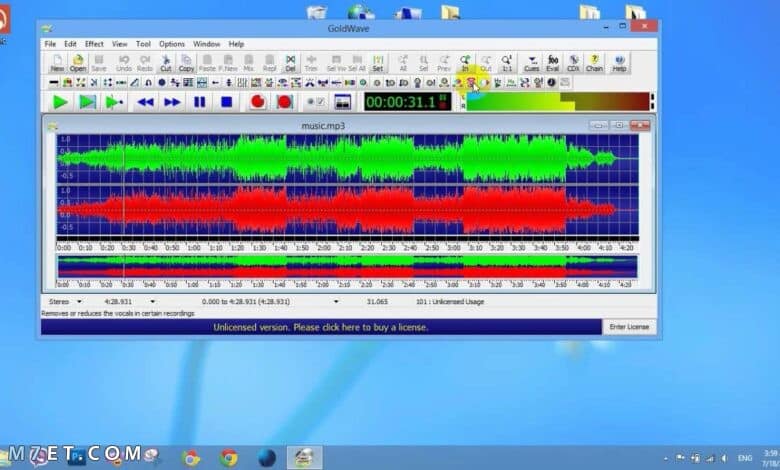Screen dimensions: 780x470
Task: Click the Help toolbar icon
Action: tap(619, 63)
